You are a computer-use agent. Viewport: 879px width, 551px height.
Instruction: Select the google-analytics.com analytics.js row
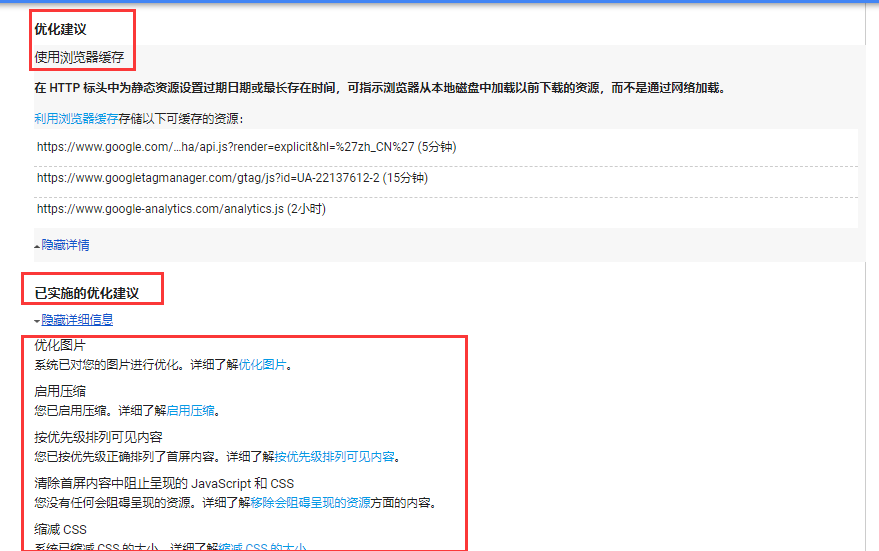click(181, 209)
